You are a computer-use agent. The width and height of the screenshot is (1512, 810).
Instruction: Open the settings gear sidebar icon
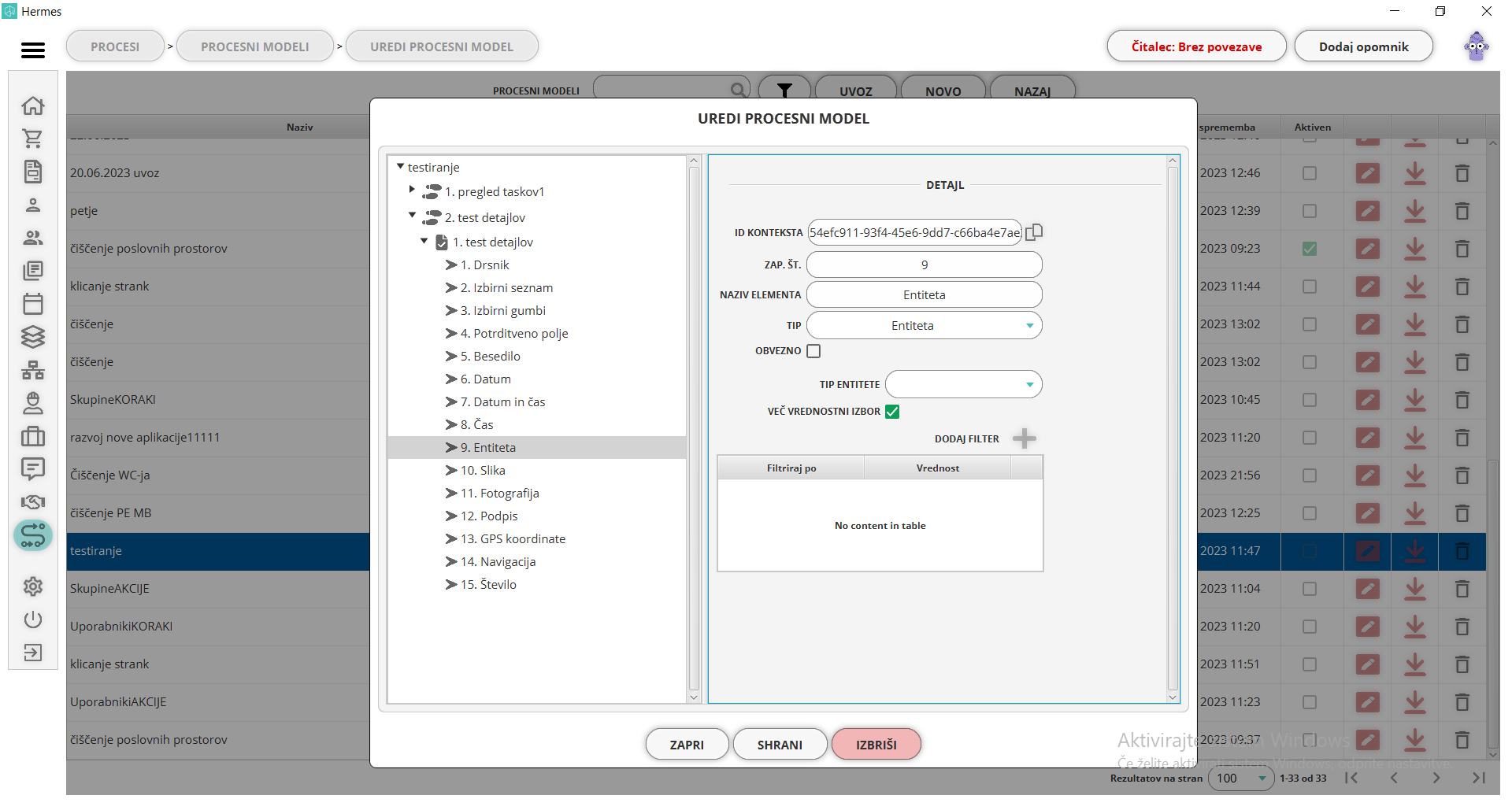pos(33,586)
